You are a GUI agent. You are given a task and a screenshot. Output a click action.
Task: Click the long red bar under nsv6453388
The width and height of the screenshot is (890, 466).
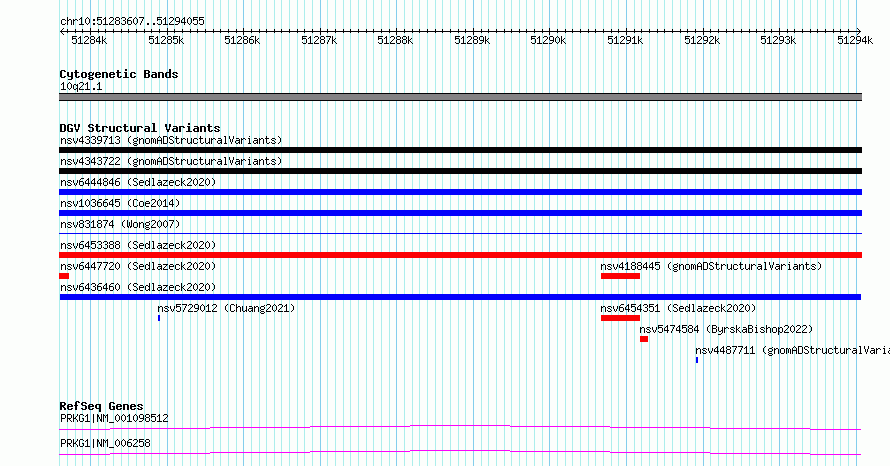click(460, 255)
